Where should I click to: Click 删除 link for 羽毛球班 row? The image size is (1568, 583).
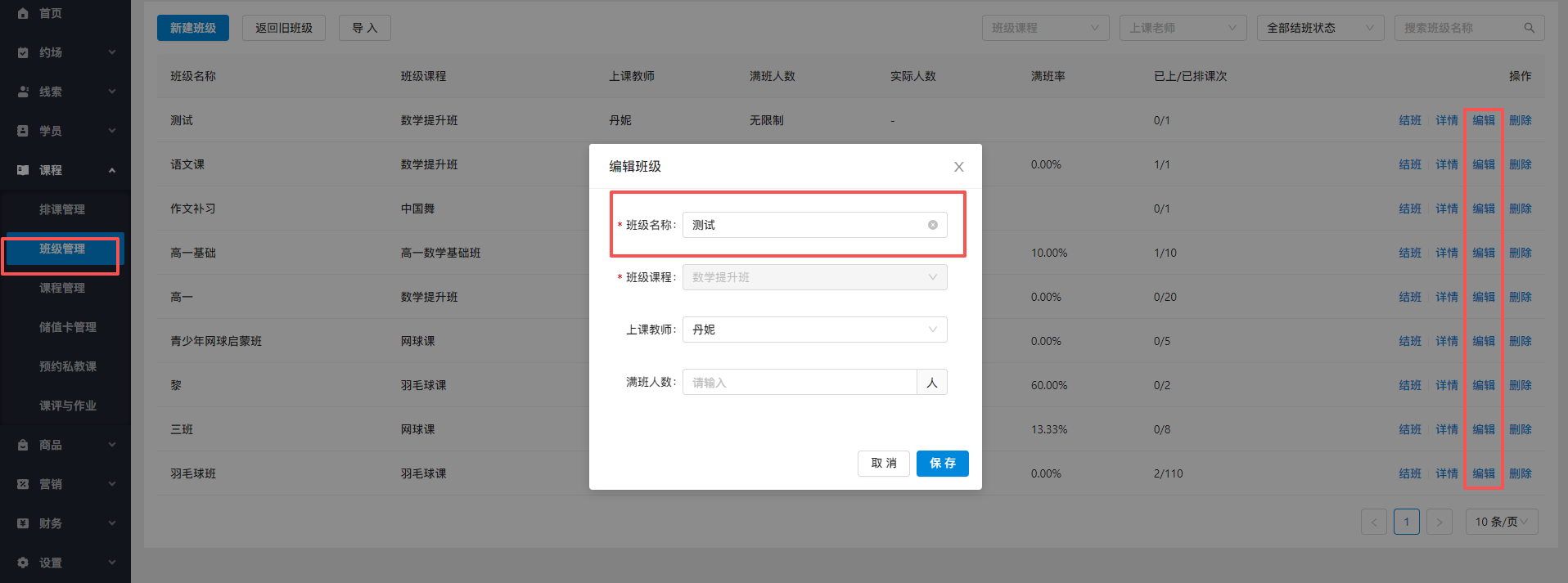pyautogui.click(x=1520, y=473)
